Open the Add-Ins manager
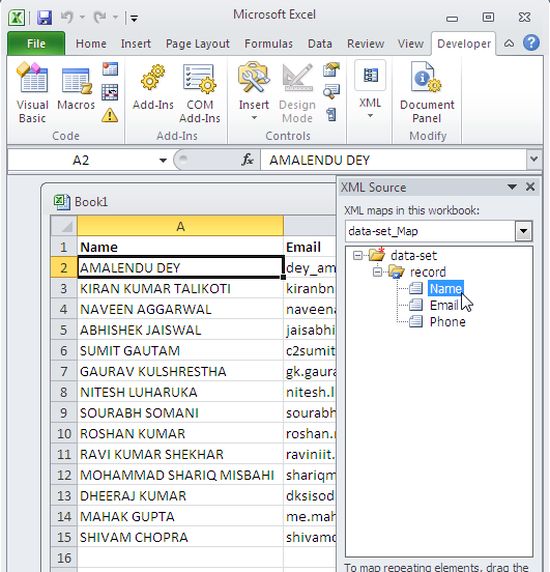Viewport: 550px width, 572px height. pos(153,88)
